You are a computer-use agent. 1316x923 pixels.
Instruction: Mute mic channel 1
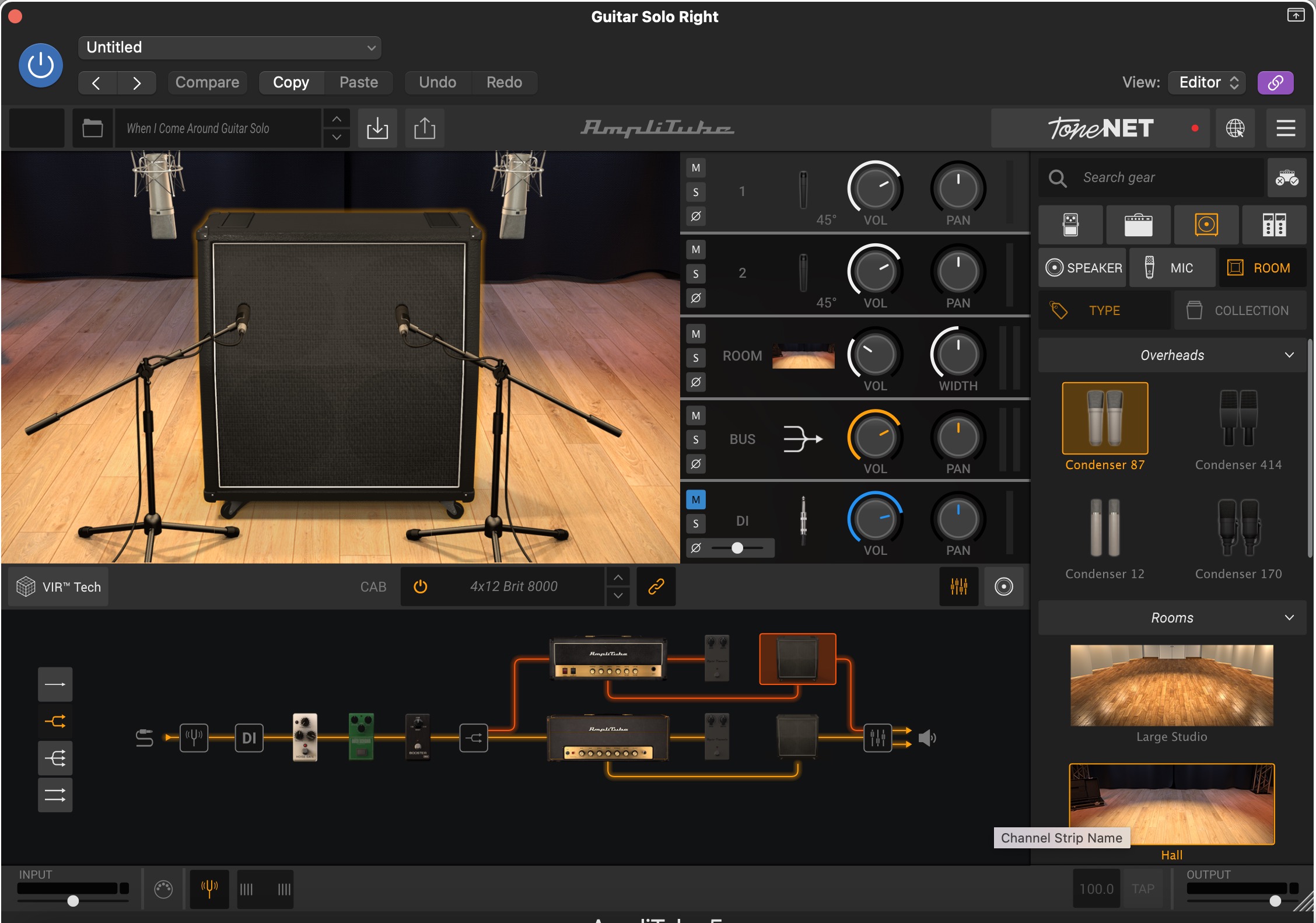696,168
